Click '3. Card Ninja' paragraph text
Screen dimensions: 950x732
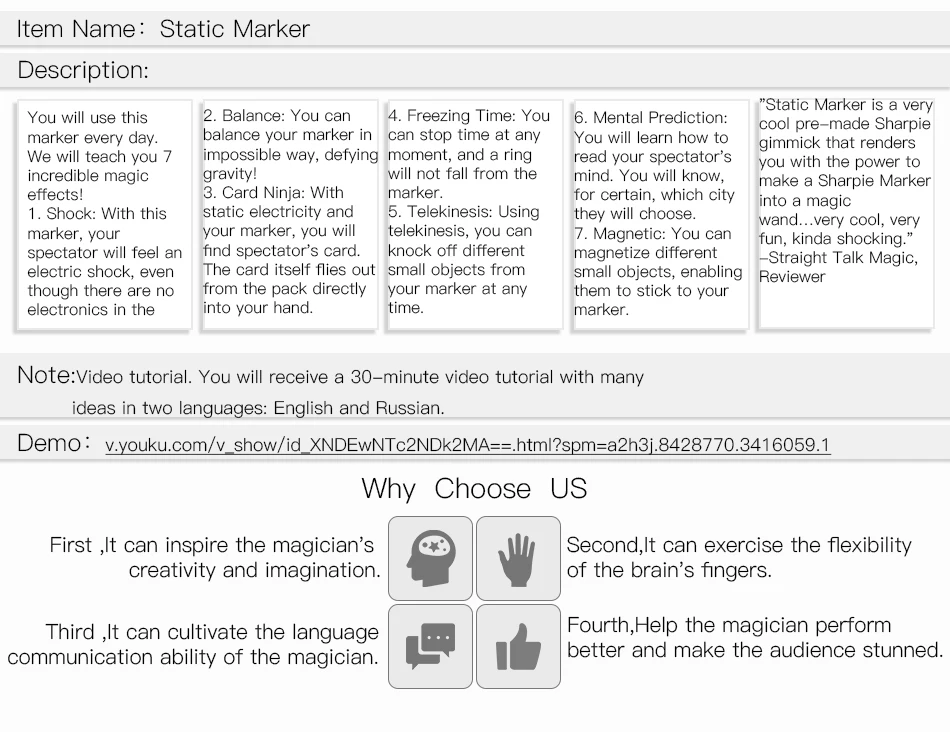[289, 250]
